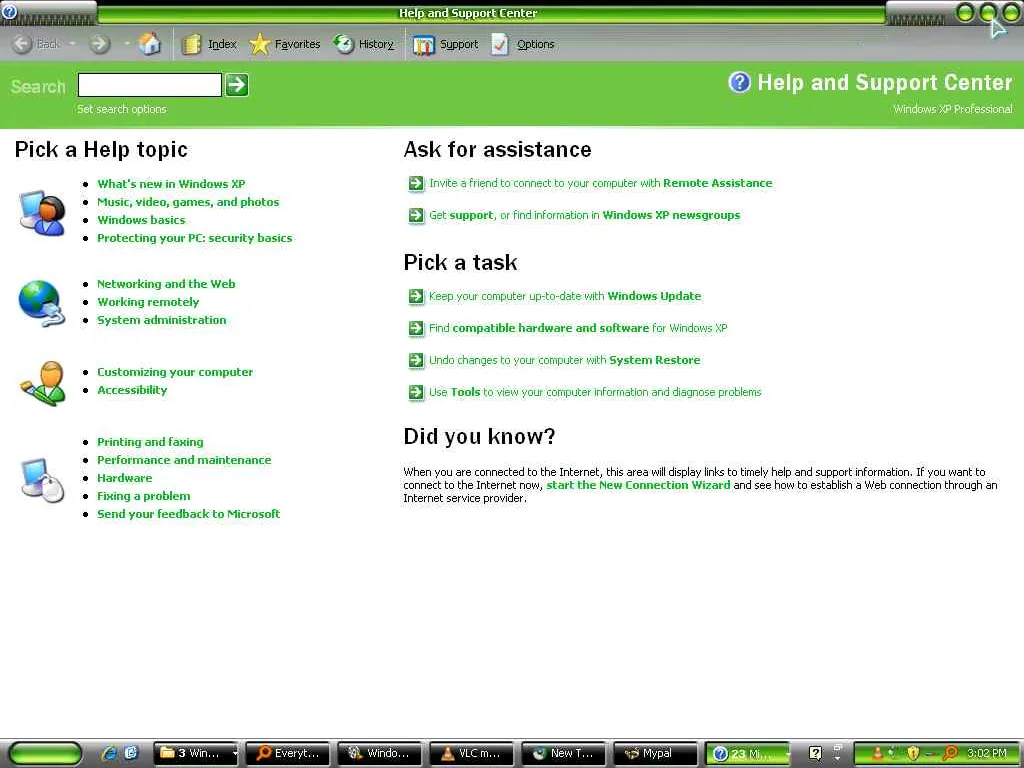Click the globe networking topic group icon

click(x=42, y=303)
